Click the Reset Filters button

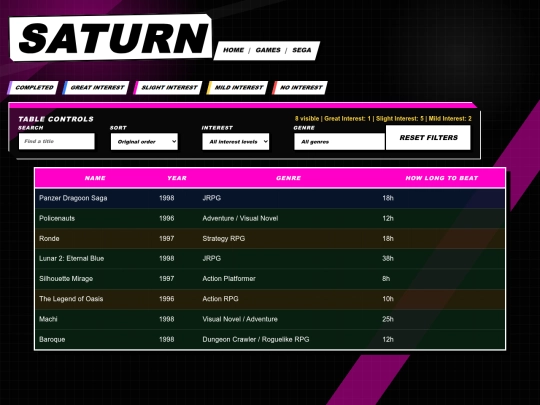428,137
